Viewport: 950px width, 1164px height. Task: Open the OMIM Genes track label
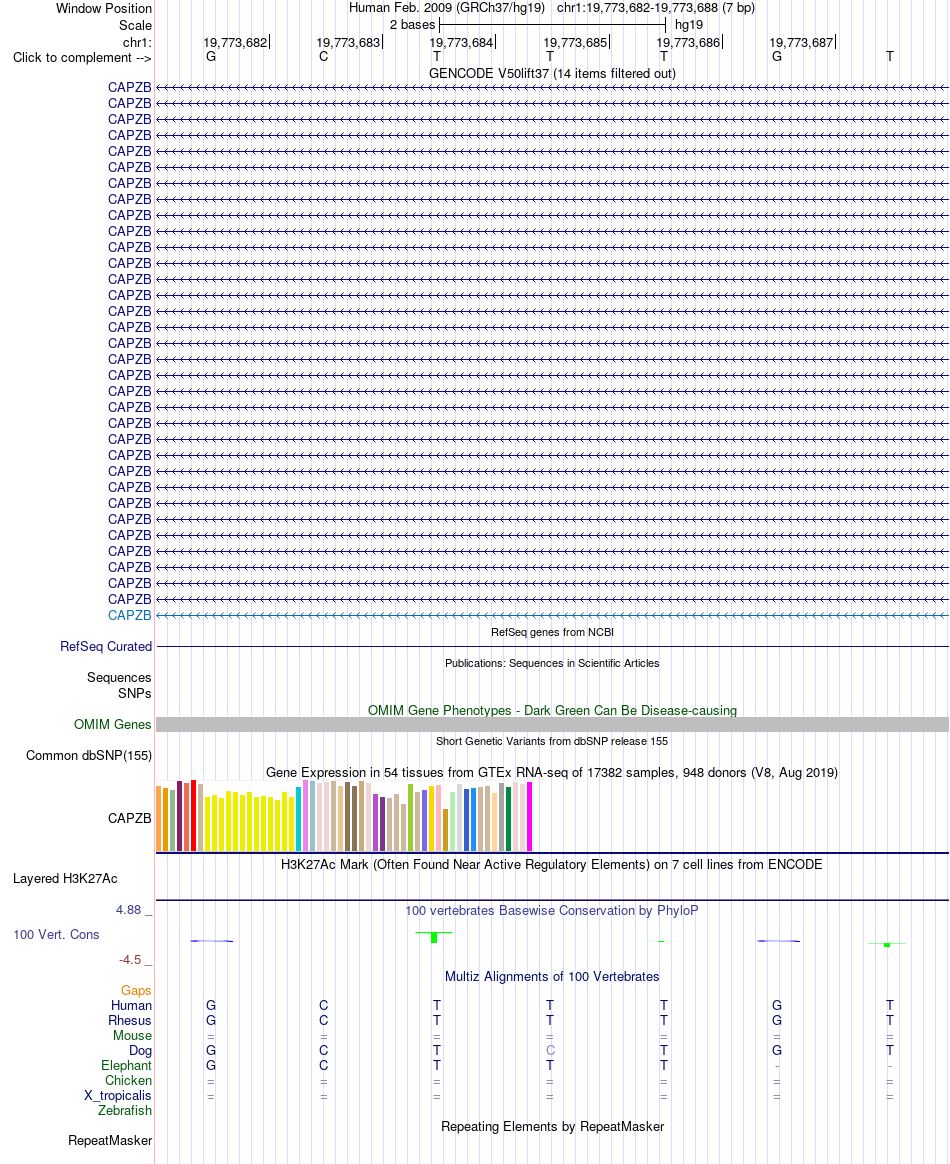click(113, 725)
